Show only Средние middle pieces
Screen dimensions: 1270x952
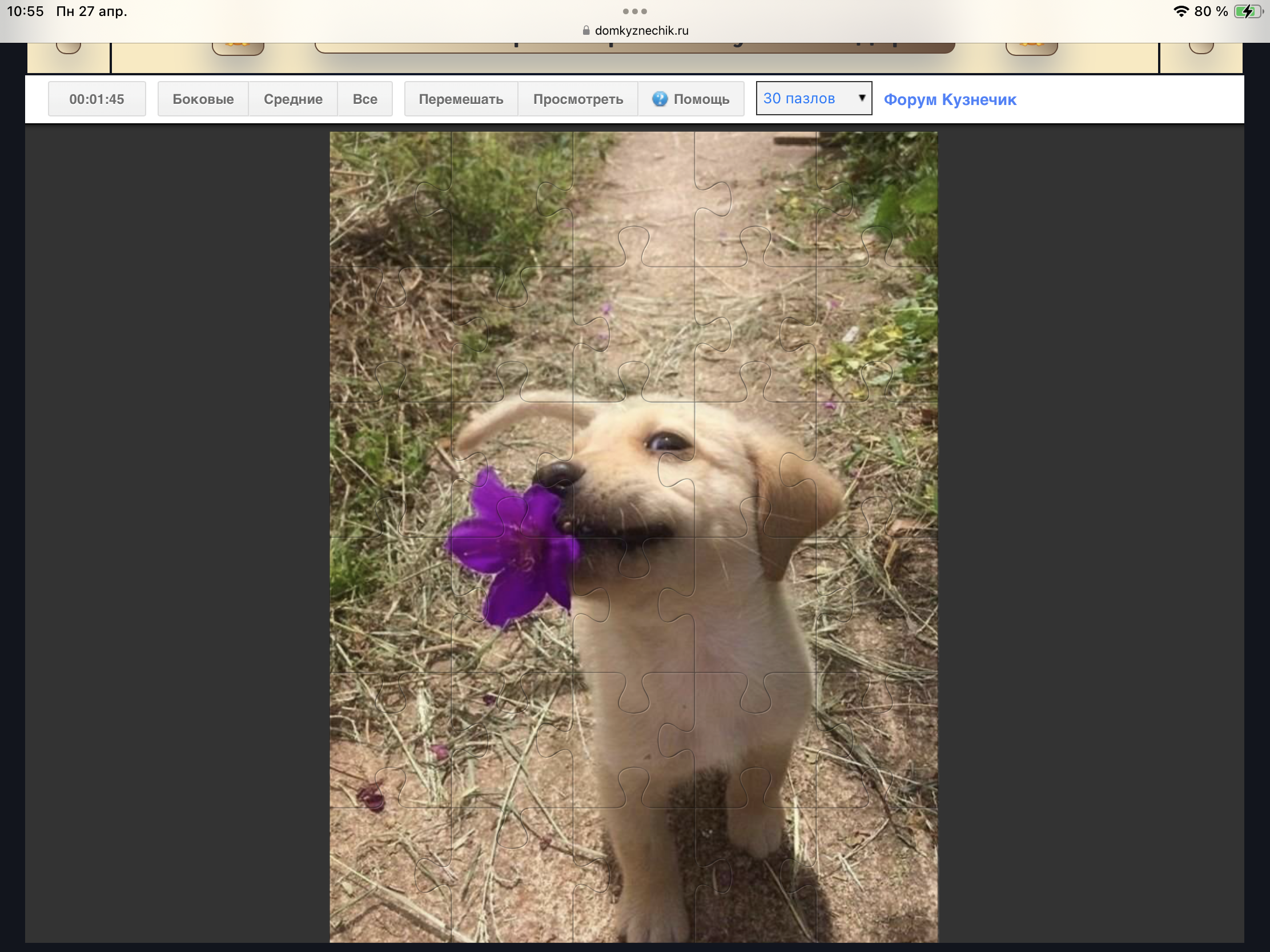[293, 99]
